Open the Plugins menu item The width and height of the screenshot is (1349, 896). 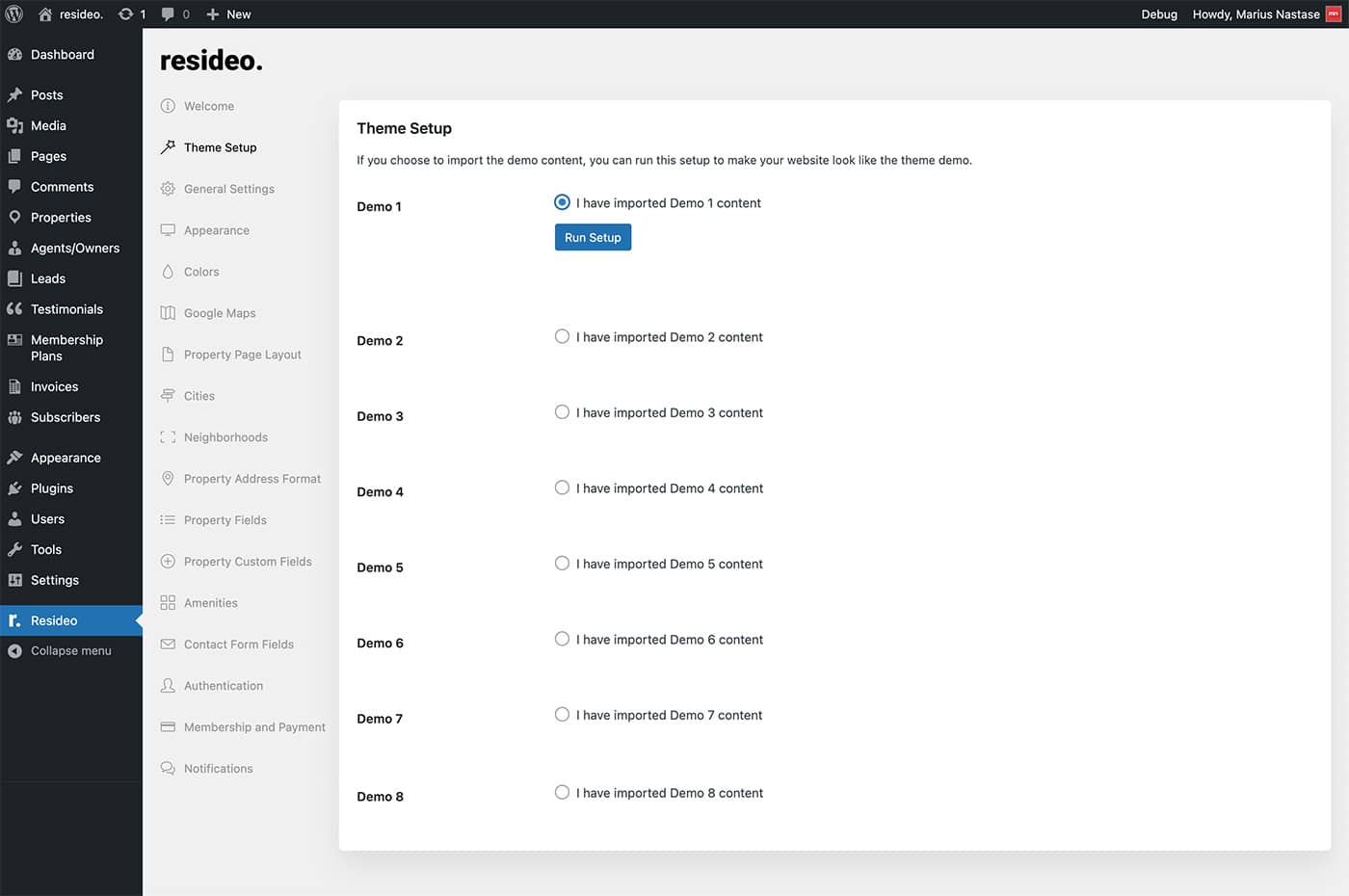pos(52,488)
